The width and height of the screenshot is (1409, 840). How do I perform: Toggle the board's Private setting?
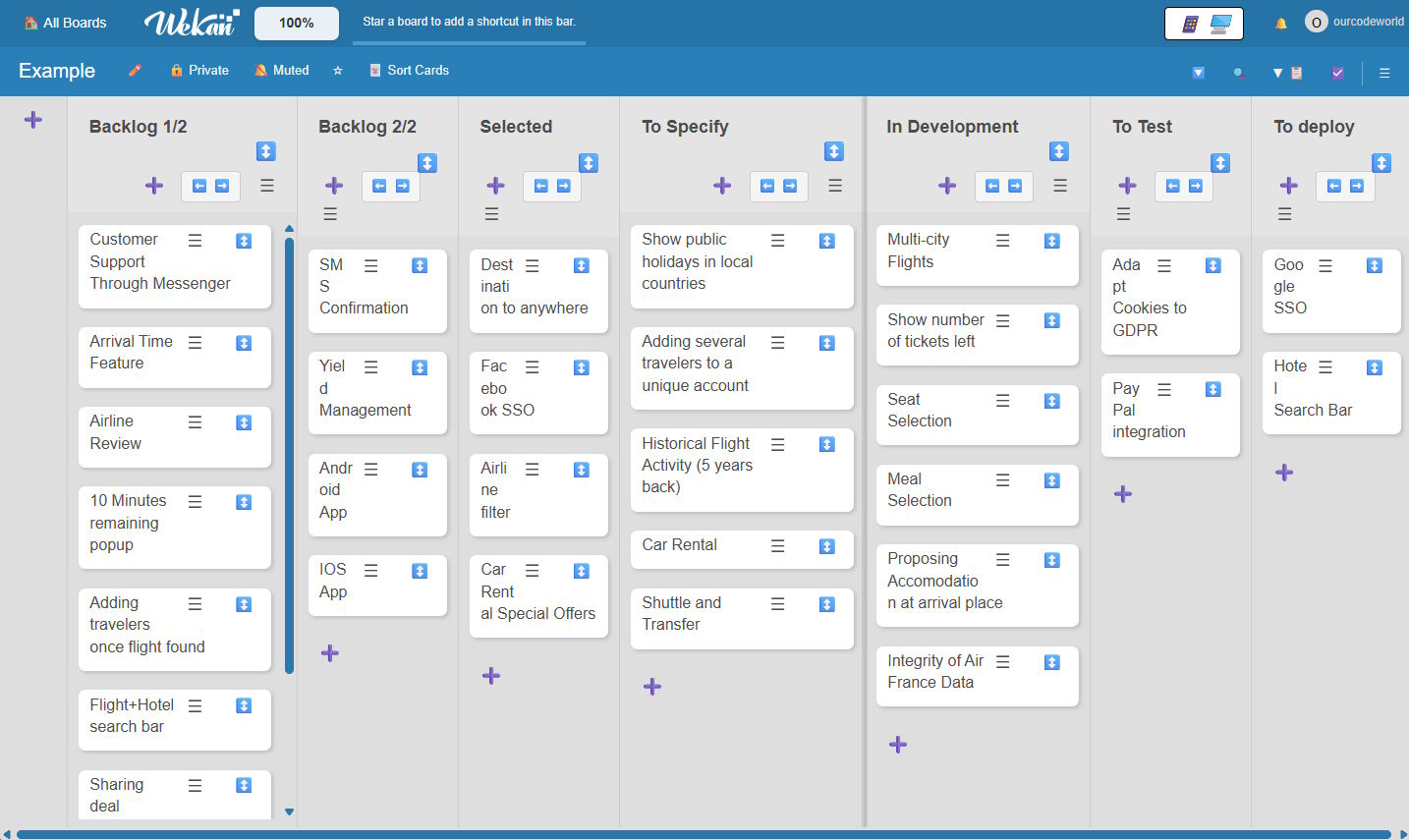199,70
